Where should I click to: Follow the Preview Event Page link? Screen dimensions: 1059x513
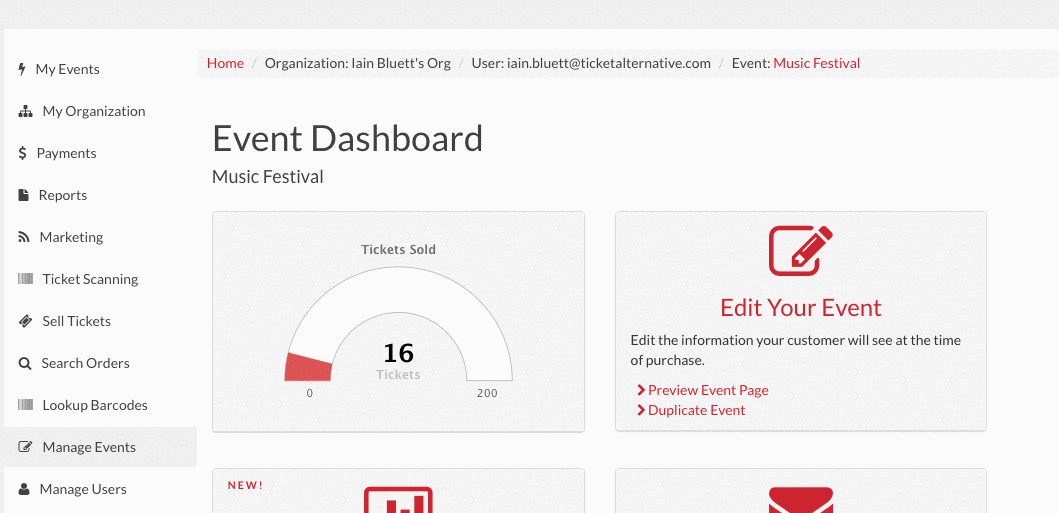click(x=708, y=390)
